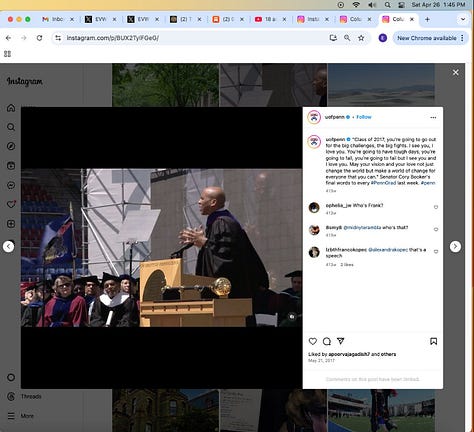Save the post with bookmark icon
Screen dimensions: 474x432
click(433, 341)
